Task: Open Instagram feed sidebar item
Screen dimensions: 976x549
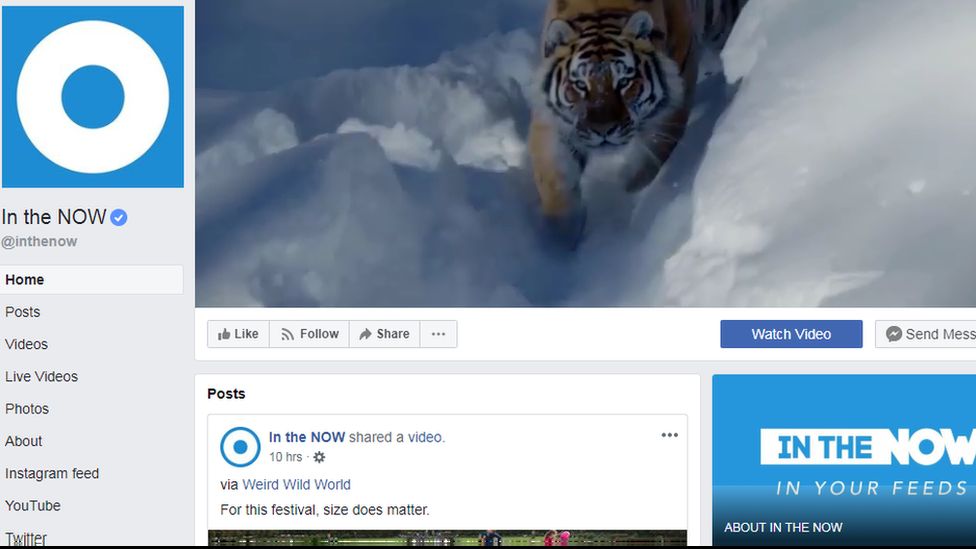Action: (52, 474)
